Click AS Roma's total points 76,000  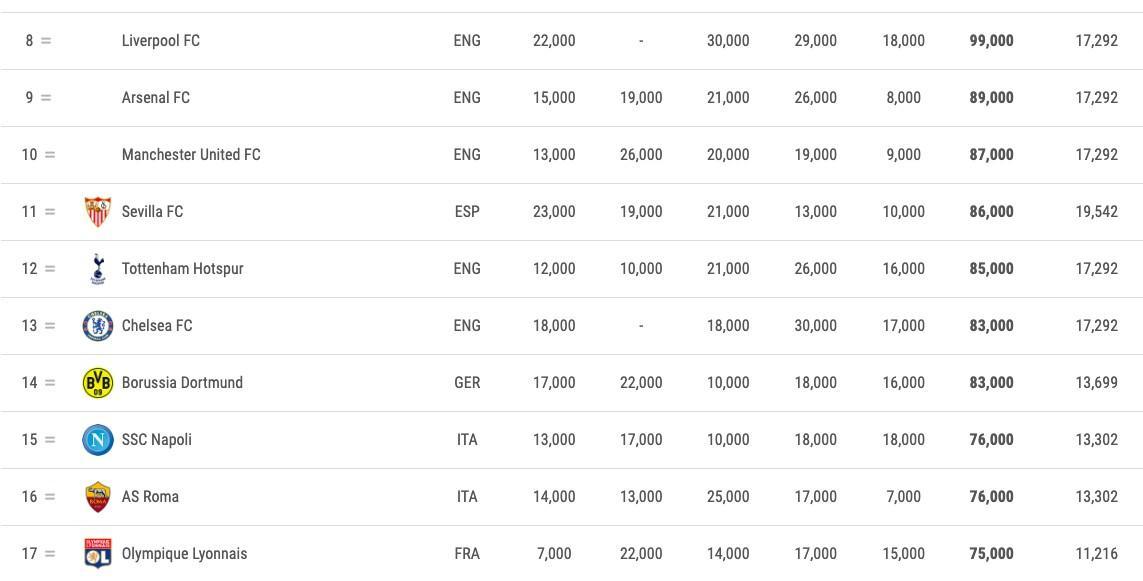991,496
